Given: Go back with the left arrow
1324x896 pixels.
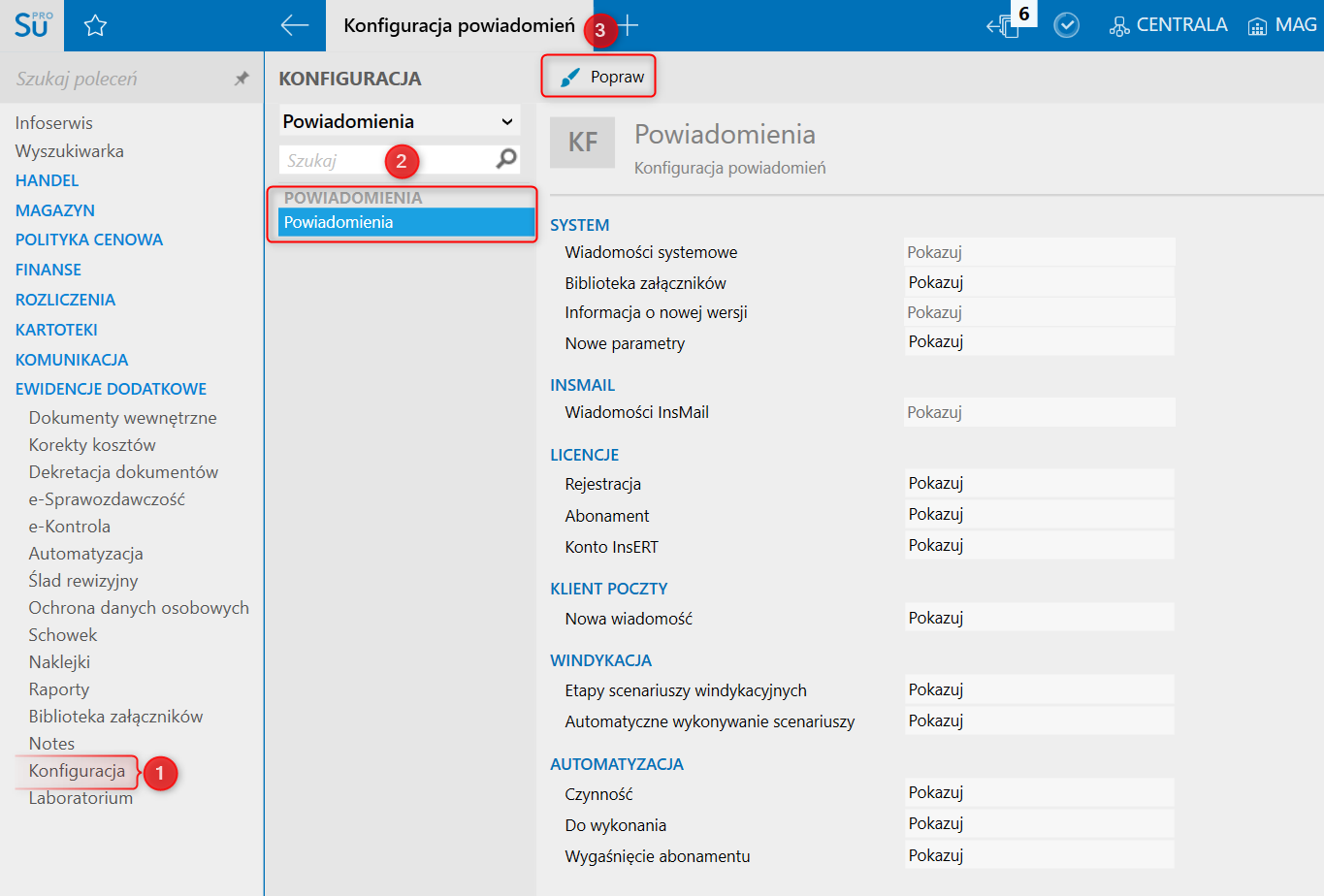Looking at the screenshot, I should point(294,25).
